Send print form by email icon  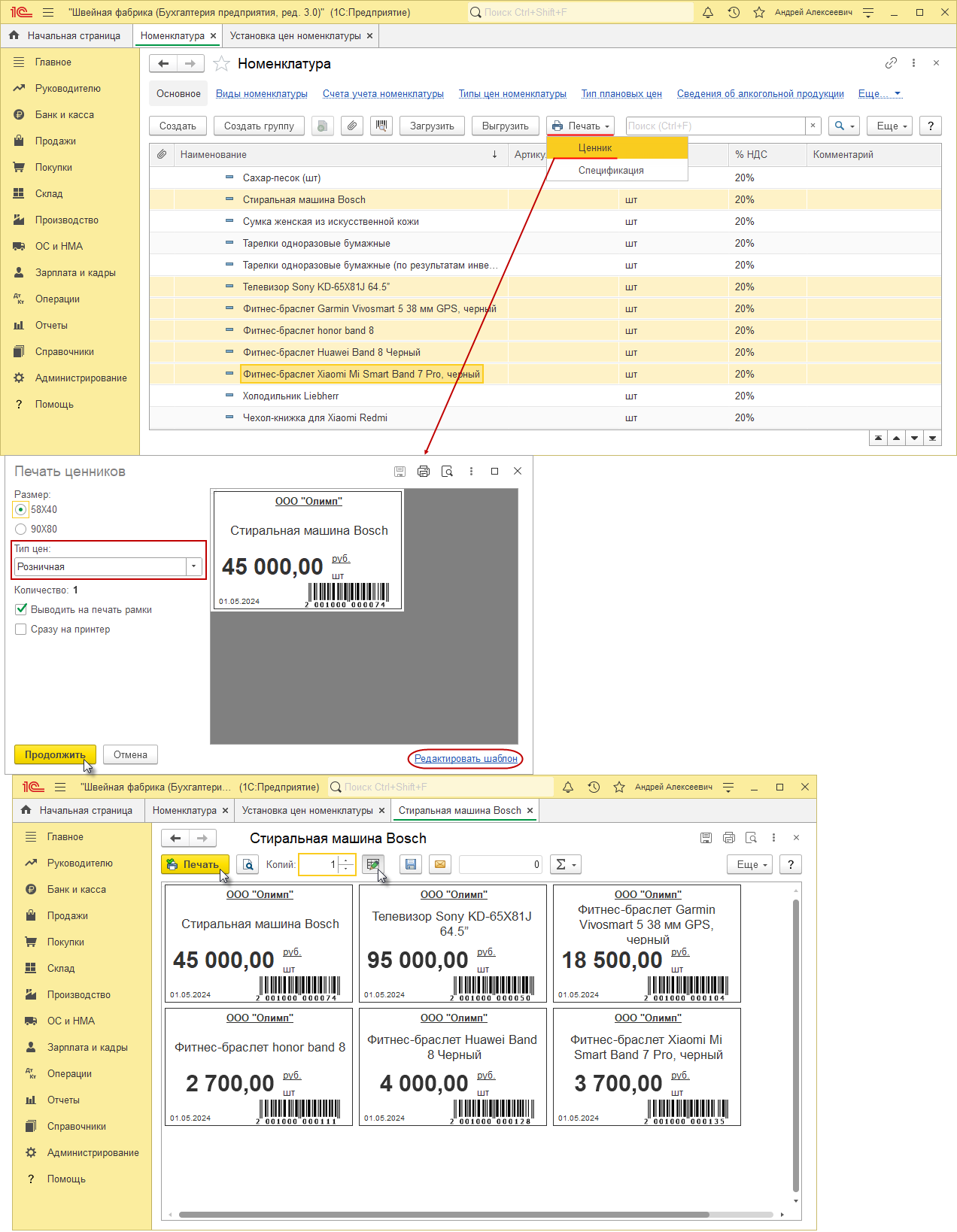coord(440,864)
